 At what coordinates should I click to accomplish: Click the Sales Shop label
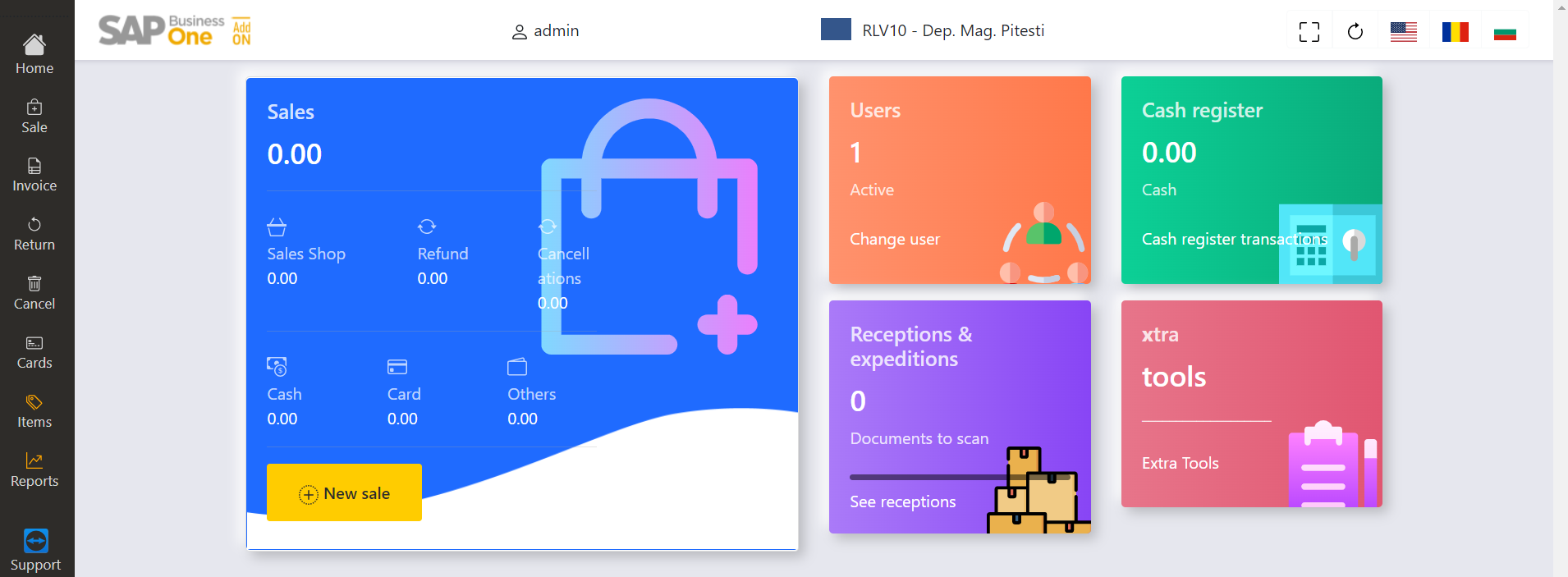[x=306, y=254]
